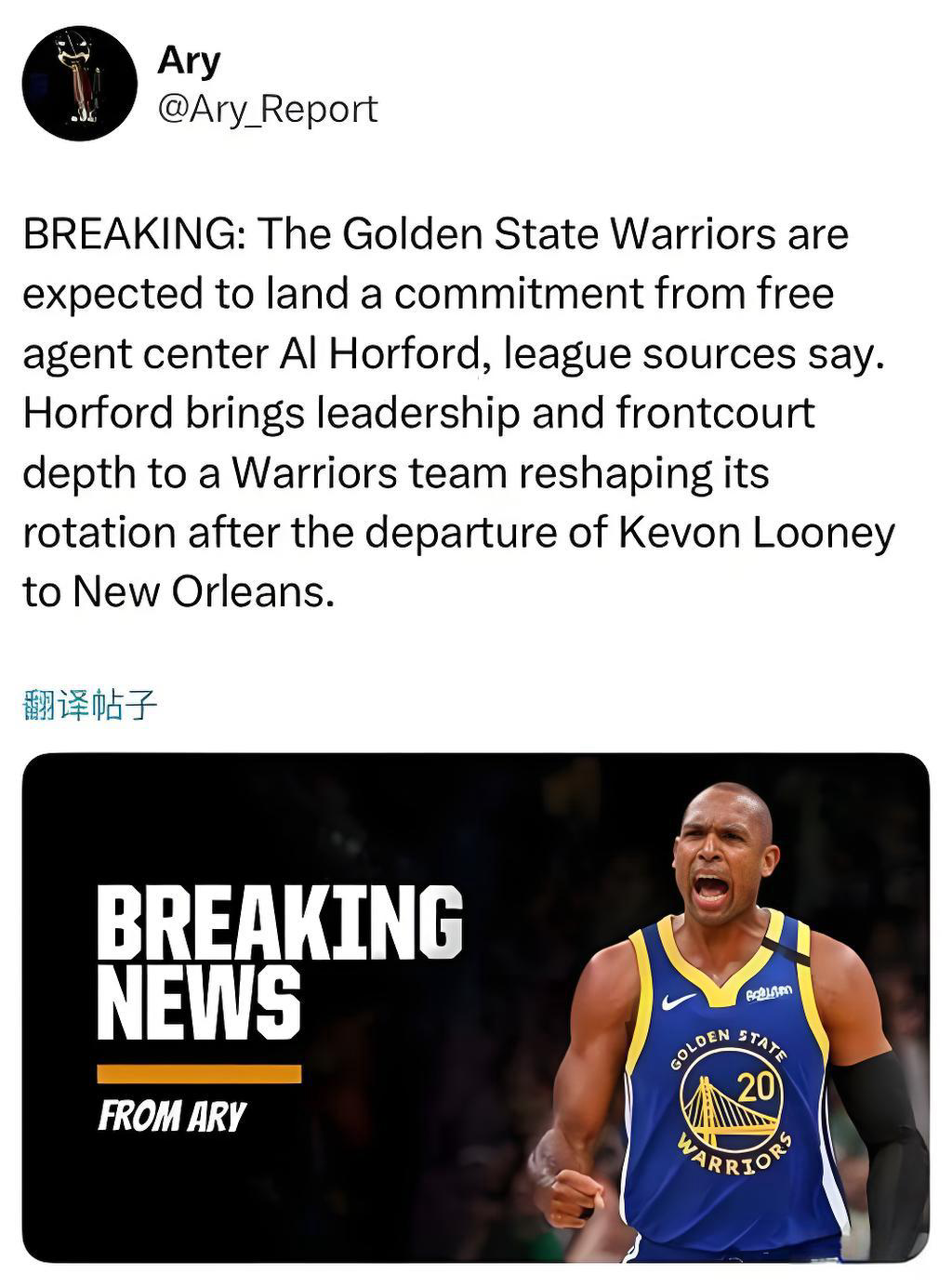Click the orange bar under Breaking News
The height and width of the screenshot is (1287, 952).
tap(199, 1074)
